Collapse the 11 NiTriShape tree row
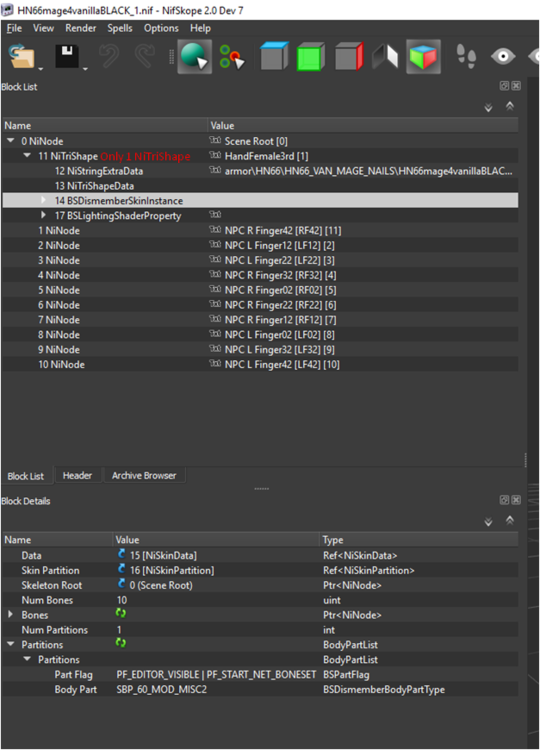Screen dimensions: 540x750 27,155
